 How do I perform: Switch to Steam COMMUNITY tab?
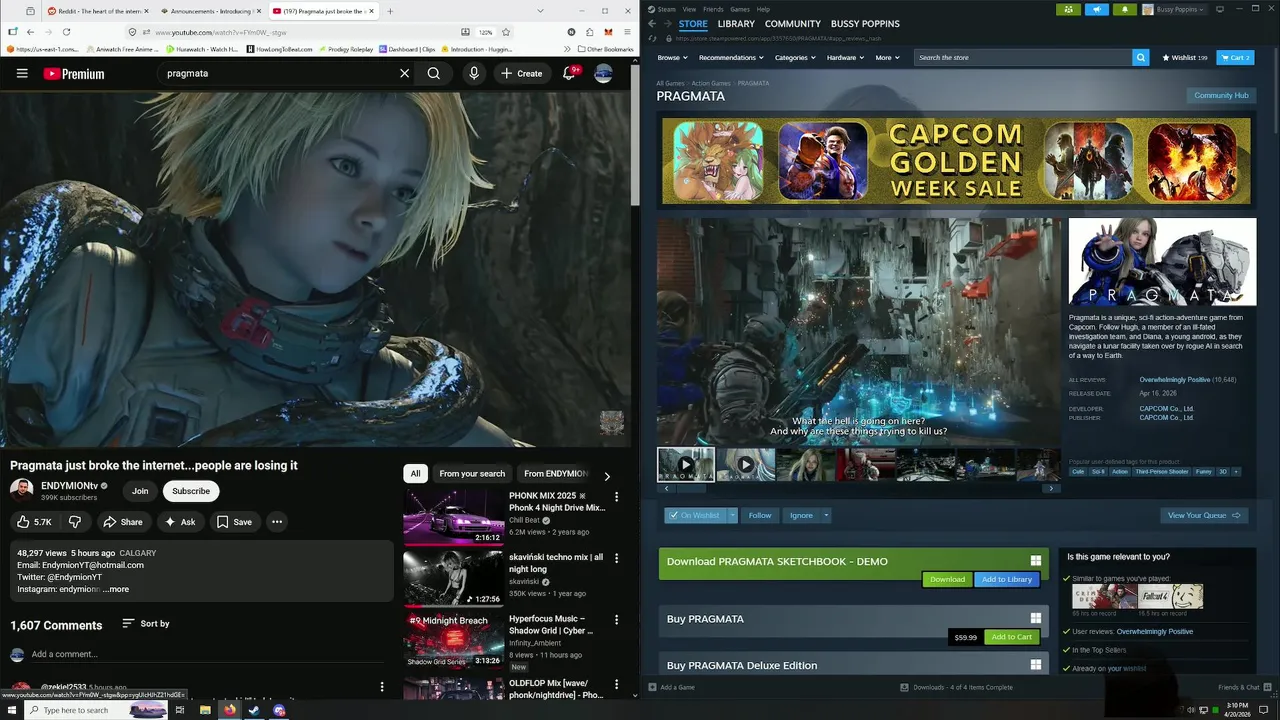tap(793, 24)
